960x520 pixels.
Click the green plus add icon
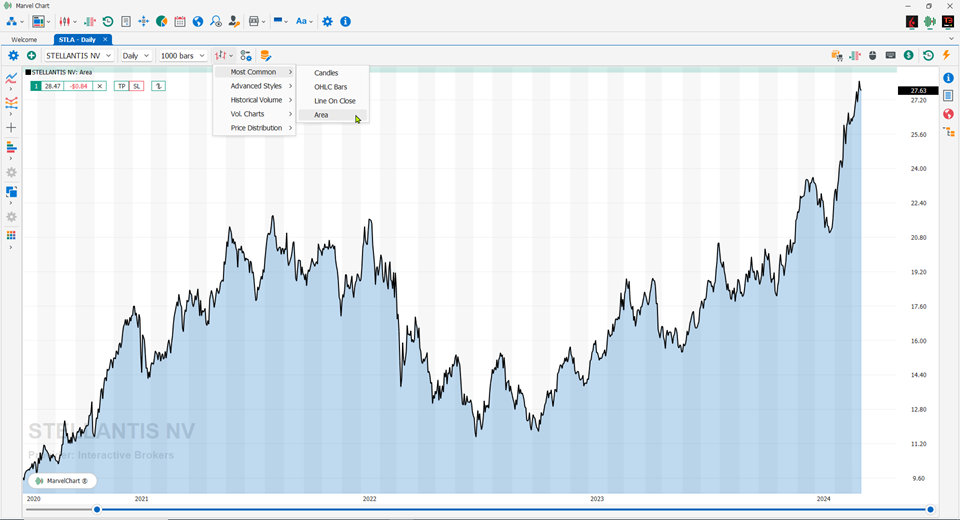click(31, 56)
